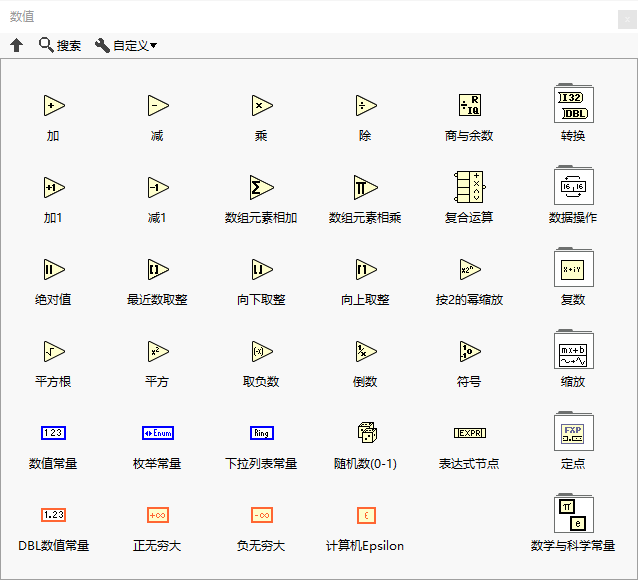This screenshot has height=580, width=638.
Task: Pick the 商与余数 quotient and remainder icon
Action: [470, 105]
